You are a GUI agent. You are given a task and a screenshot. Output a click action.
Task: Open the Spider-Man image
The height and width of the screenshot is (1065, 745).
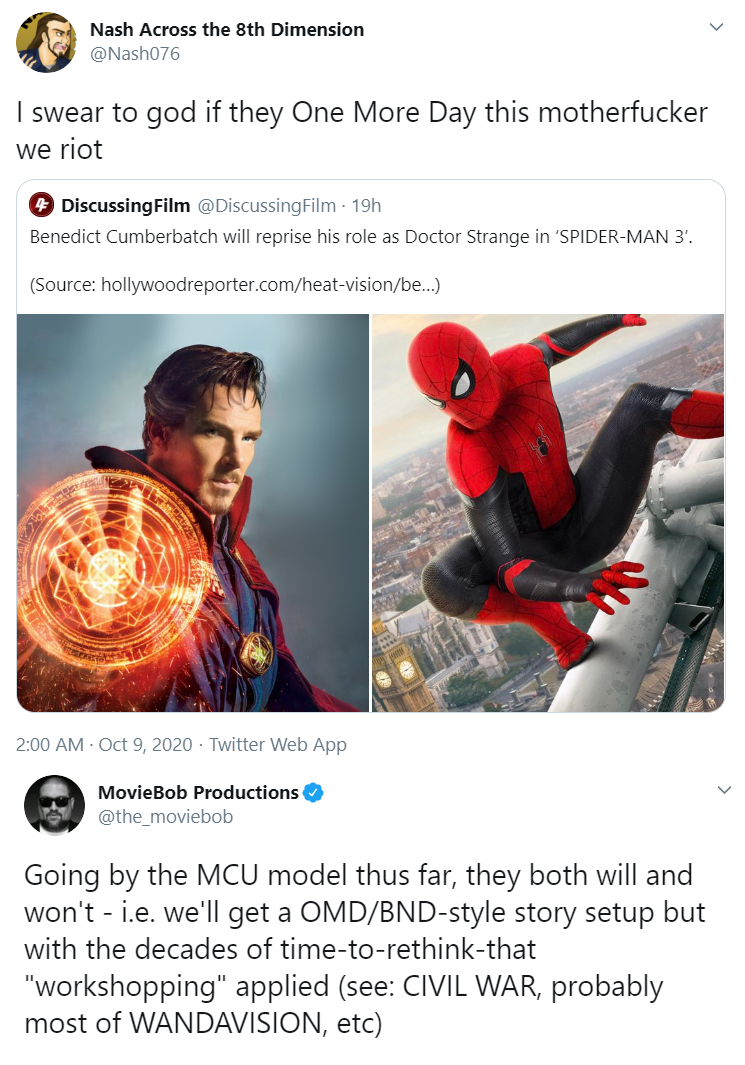[548, 513]
